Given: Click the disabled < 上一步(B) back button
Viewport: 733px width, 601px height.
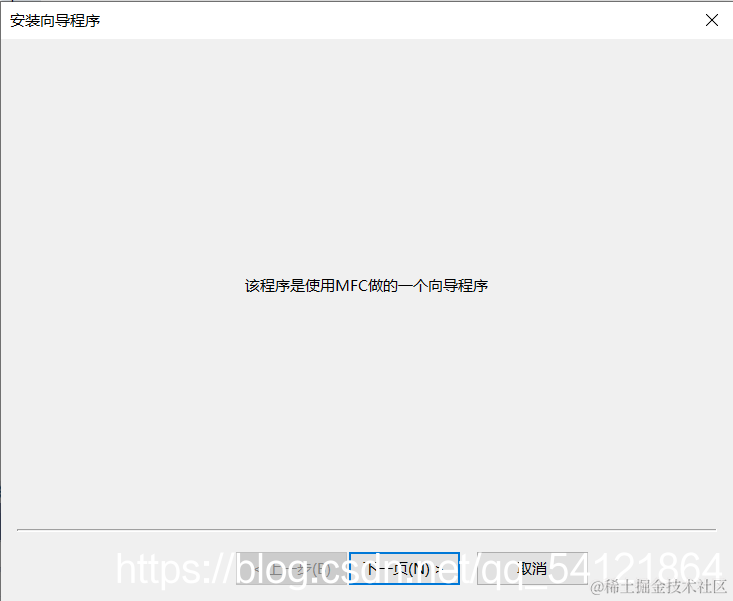Looking at the screenshot, I should click(291, 568).
